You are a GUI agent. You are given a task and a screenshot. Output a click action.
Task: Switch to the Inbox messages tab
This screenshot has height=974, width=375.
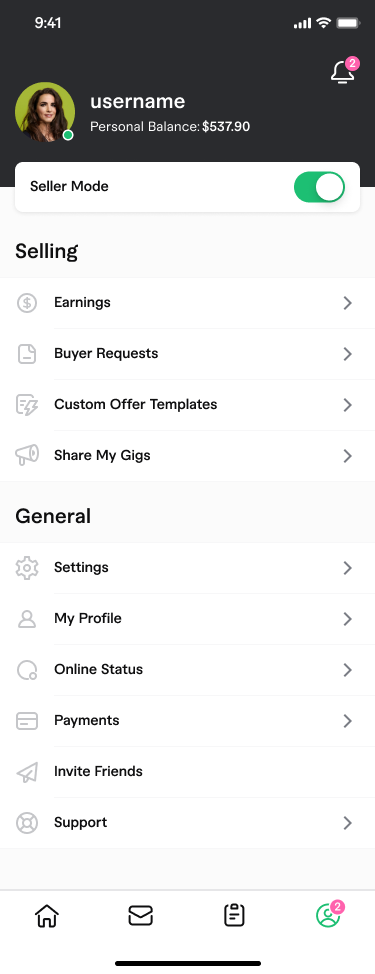click(140, 916)
